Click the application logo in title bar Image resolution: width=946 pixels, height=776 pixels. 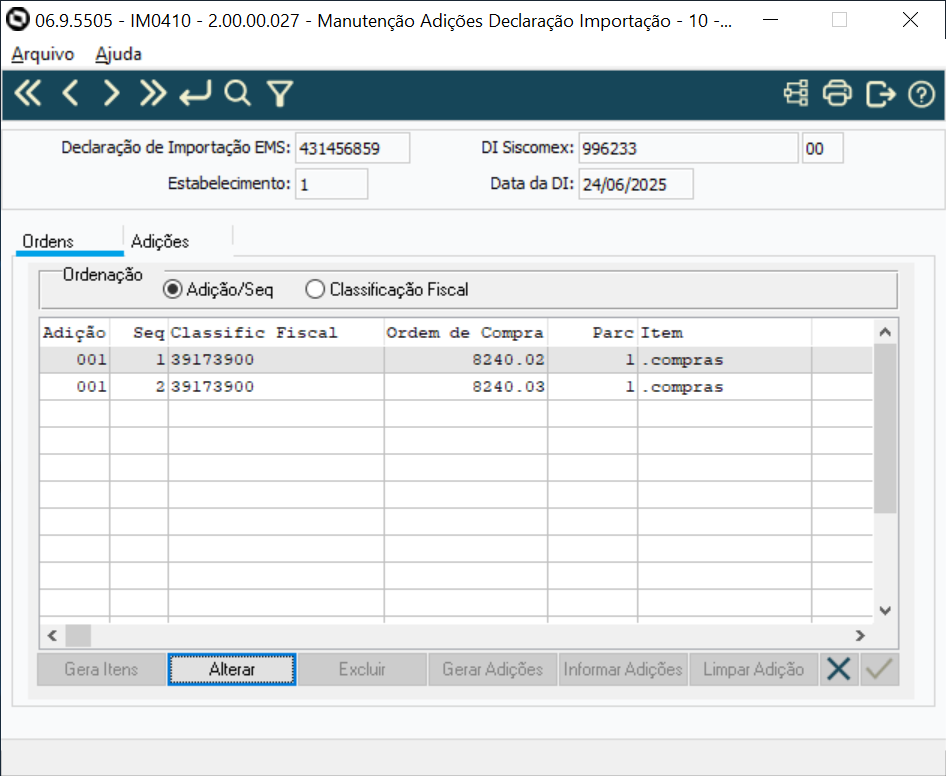click(x=17, y=20)
